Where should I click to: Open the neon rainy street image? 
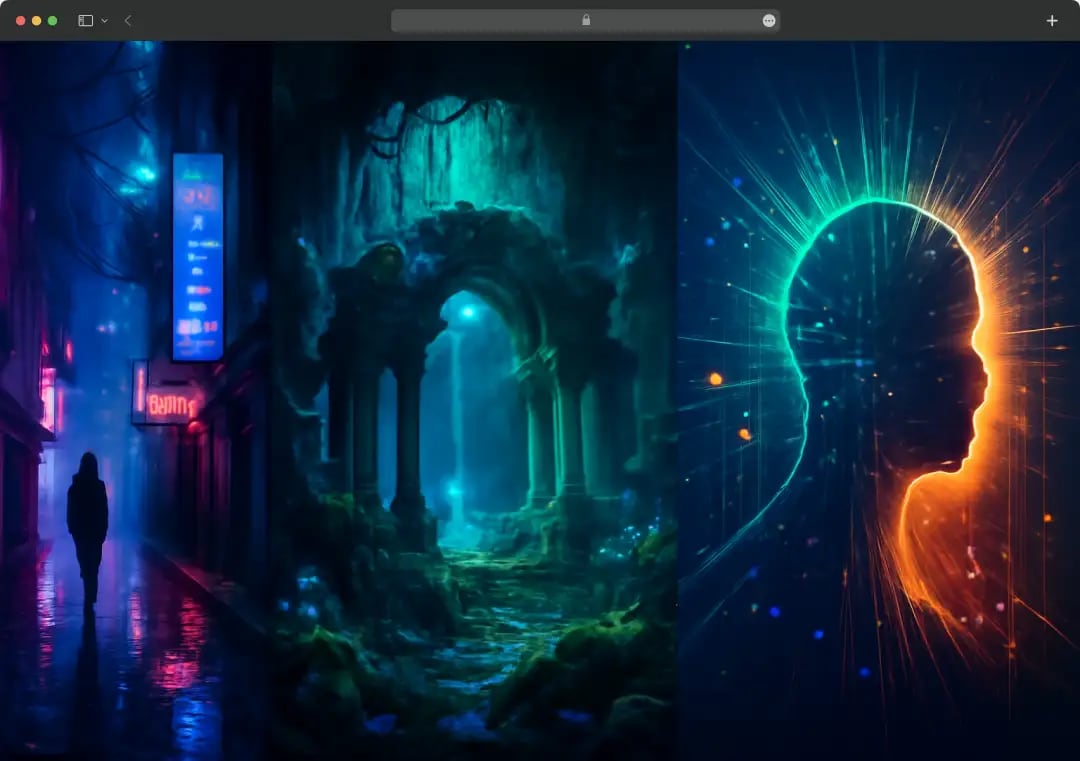tap(136, 401)
